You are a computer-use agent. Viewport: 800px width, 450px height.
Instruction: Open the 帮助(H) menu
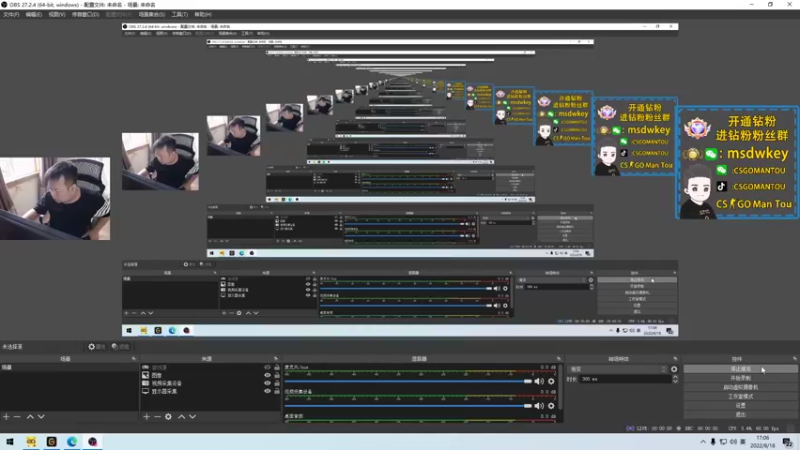point(203,14)
